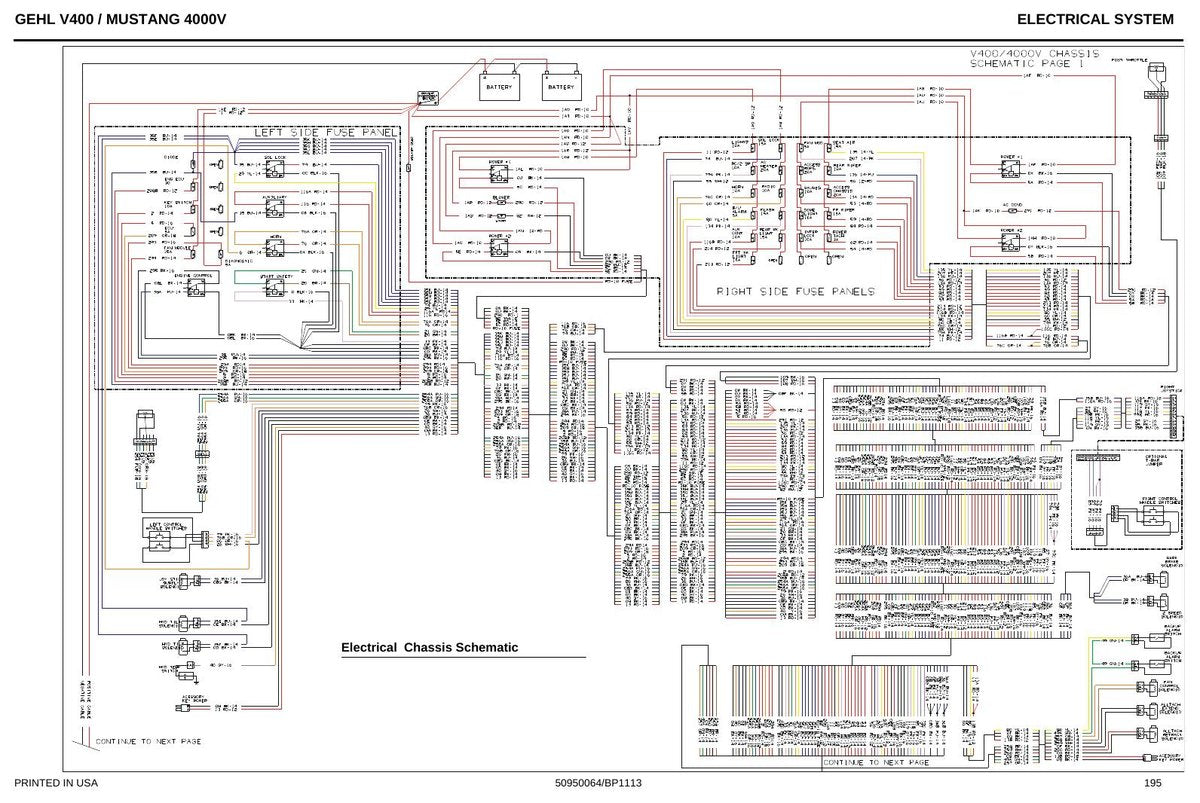Click the Foot Throttle connector symbol
Viewport: 1200px width, 803px height.
coord(1156,71)
